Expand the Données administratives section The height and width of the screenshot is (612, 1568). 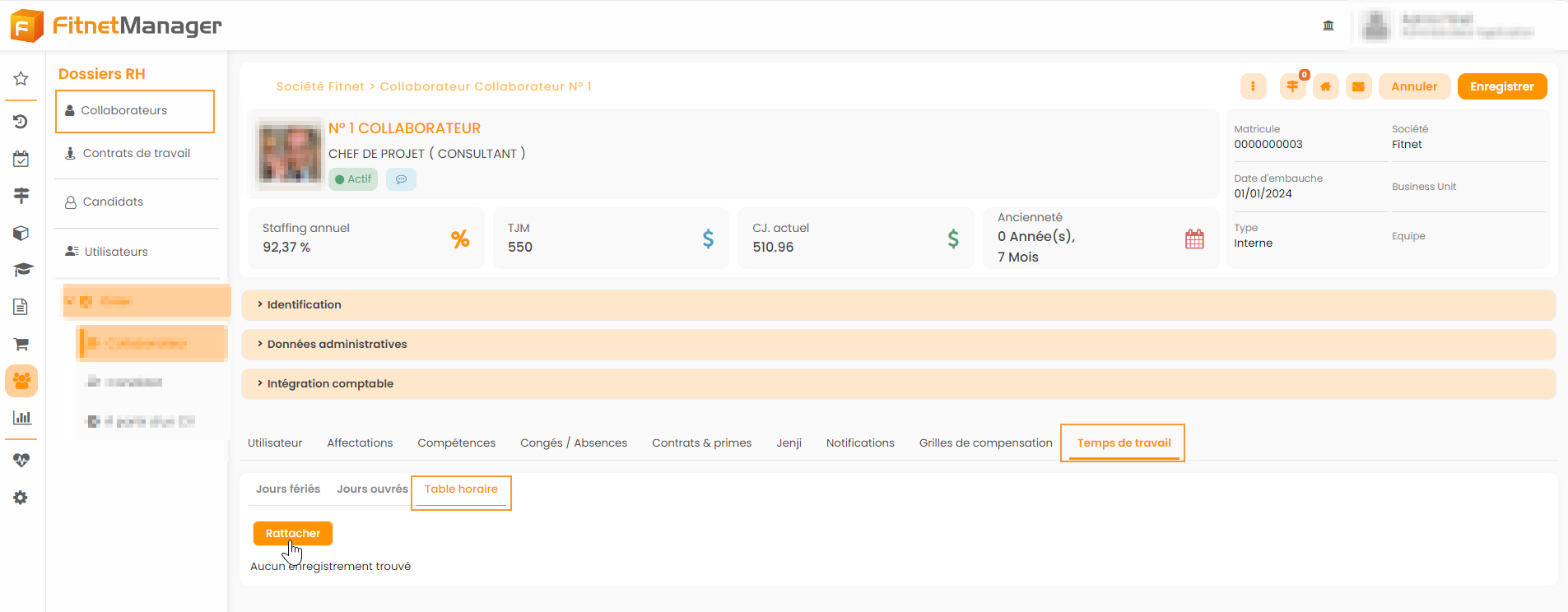click(x=337, y=344)
